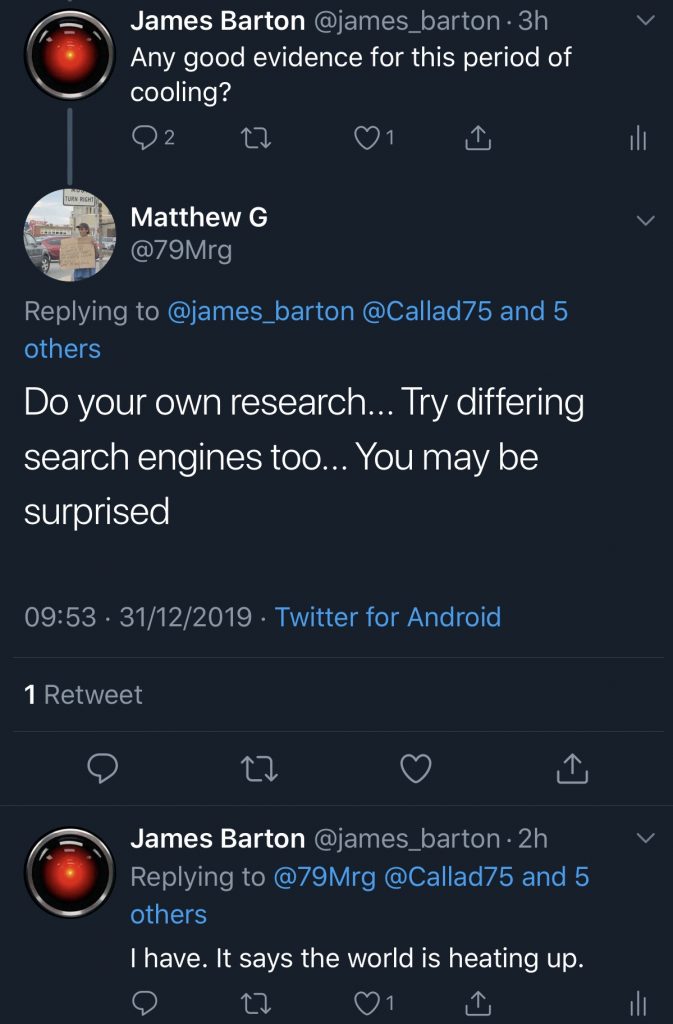This screenshot has height=1024, width=673.
Task: Share Matthew G's main tweet
Action: (x=569, y=768)
